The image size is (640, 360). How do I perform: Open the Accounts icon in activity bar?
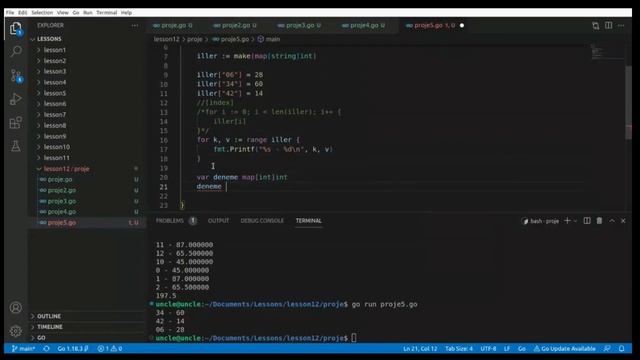(x=16, y=307)
